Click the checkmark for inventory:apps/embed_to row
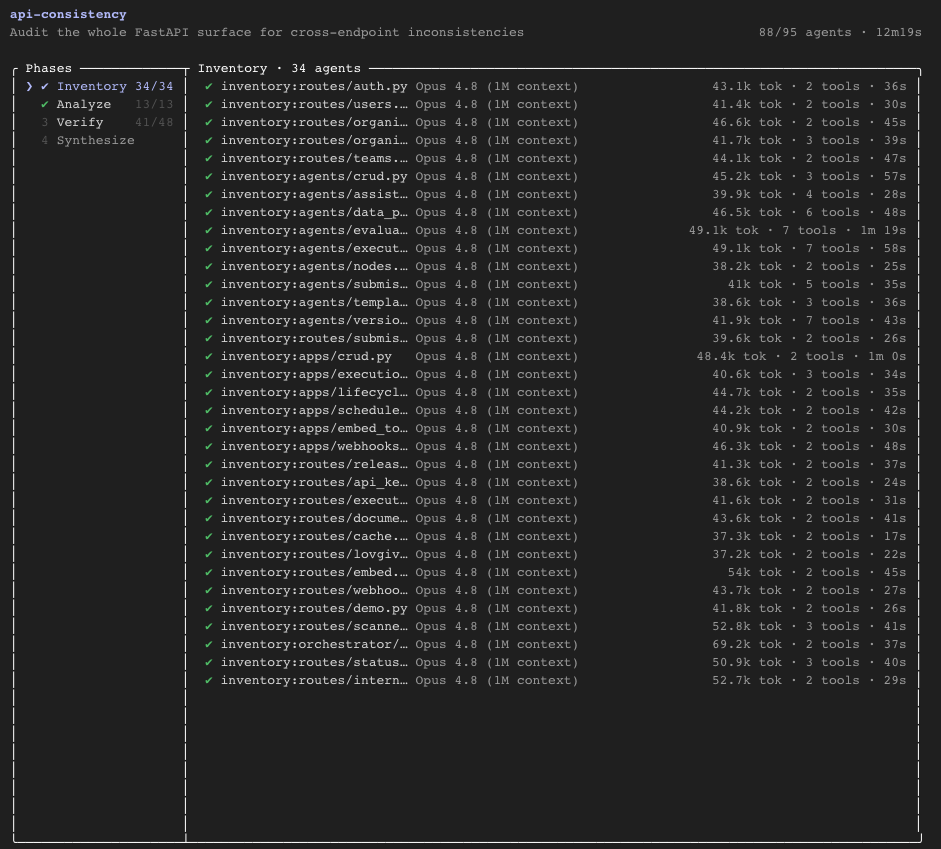 coord(209,428)
